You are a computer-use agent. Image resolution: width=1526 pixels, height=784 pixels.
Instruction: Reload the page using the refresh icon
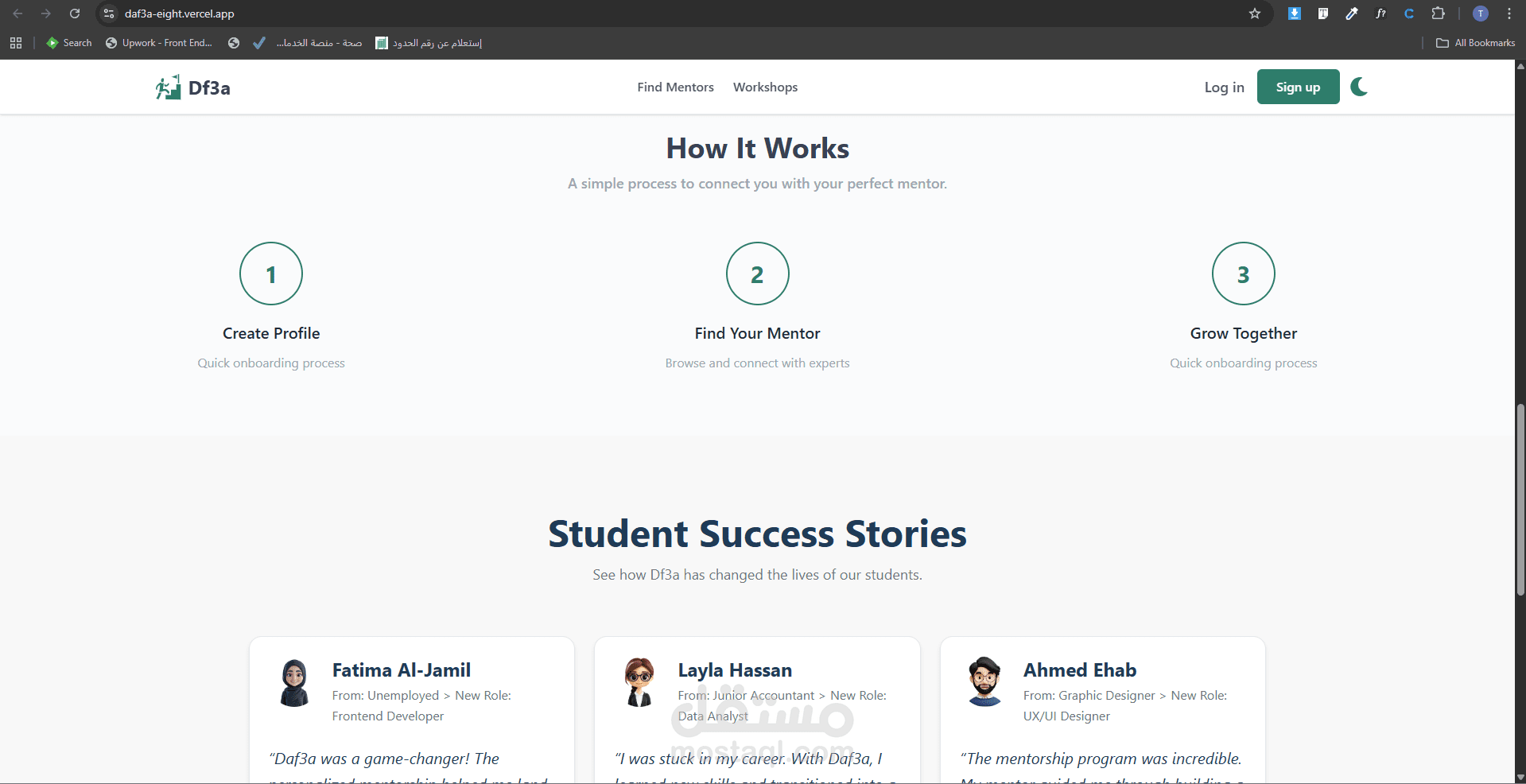75,14
